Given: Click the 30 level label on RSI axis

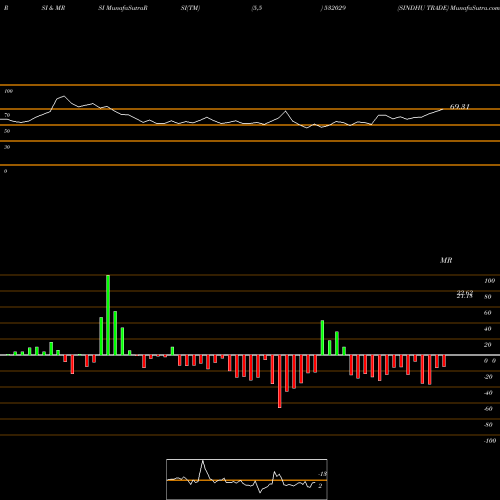Looking at the screenshot, I should (7, 147).
